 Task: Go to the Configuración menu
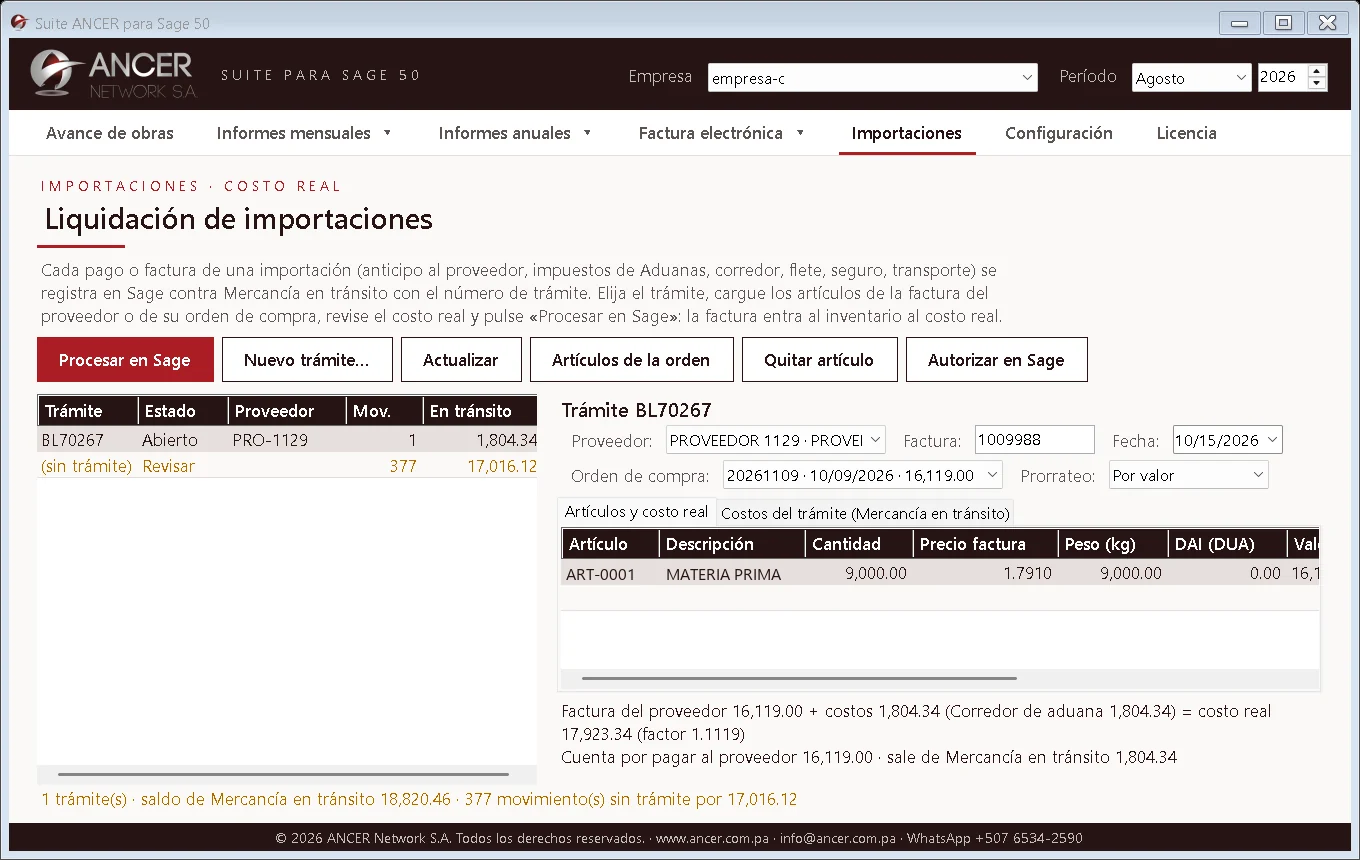(1059, 133)
